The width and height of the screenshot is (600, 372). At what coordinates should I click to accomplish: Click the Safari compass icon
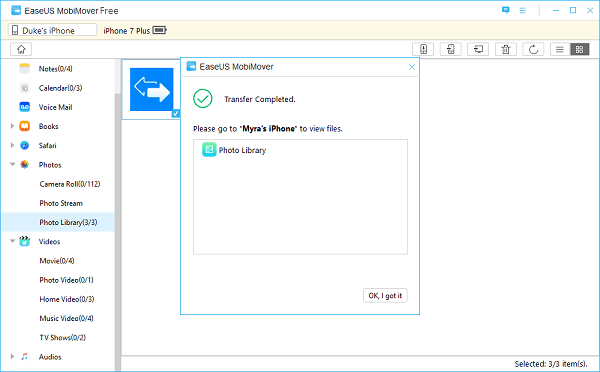click(x=24, y=145)
